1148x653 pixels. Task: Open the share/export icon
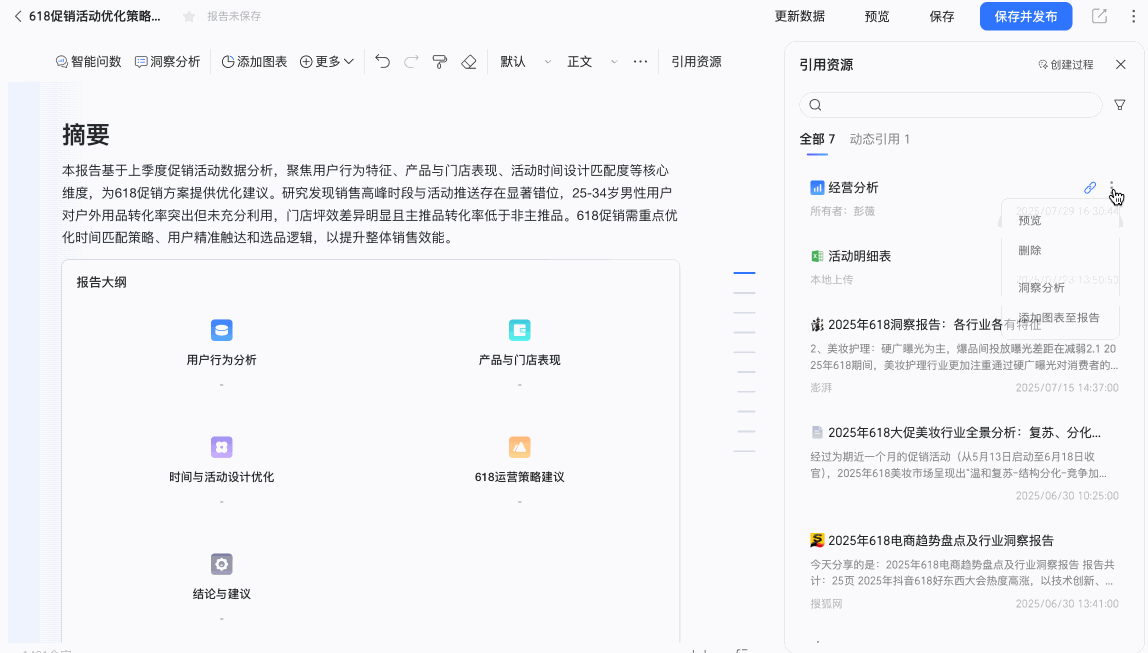click(1099, 16)
